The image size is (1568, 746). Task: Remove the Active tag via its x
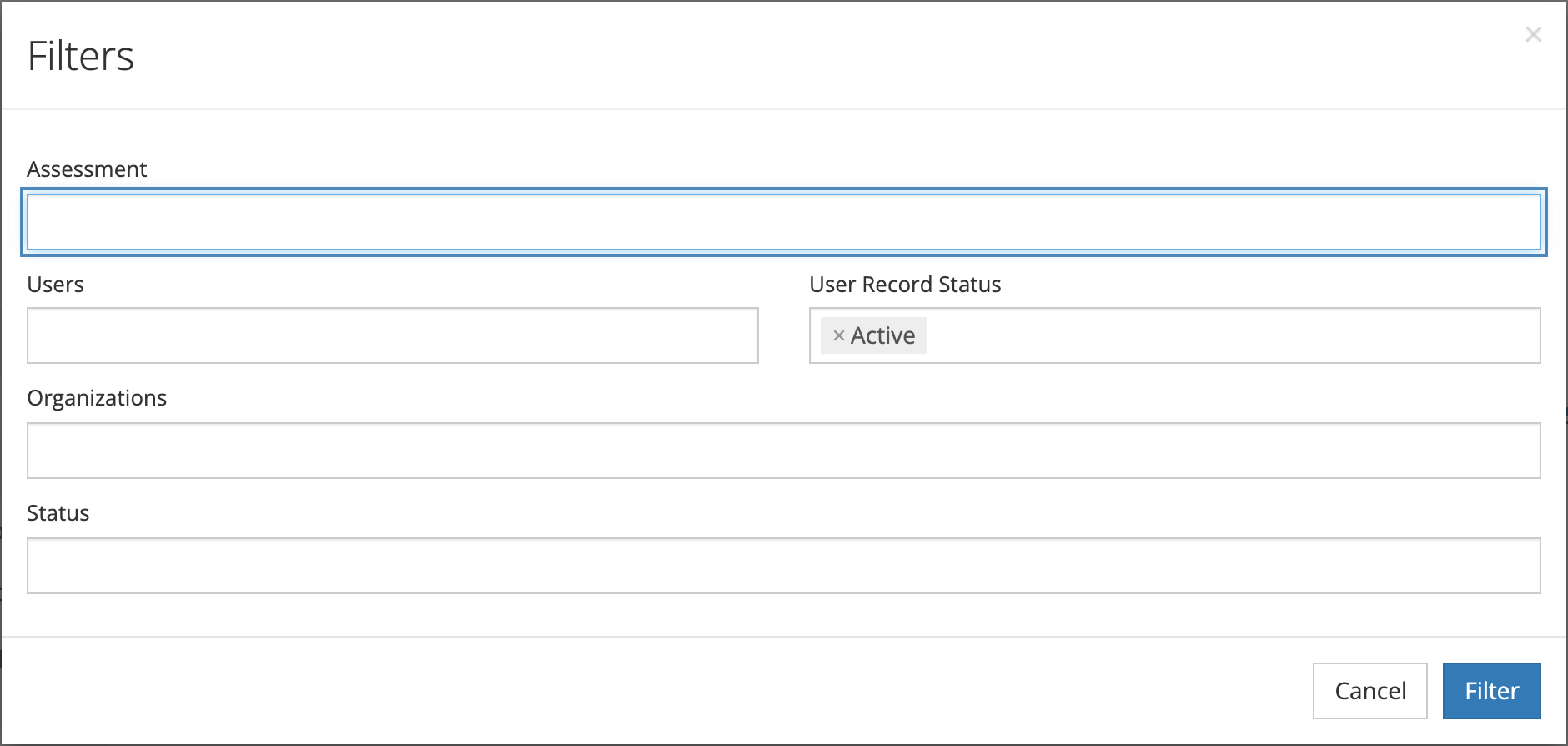(839, 335)
